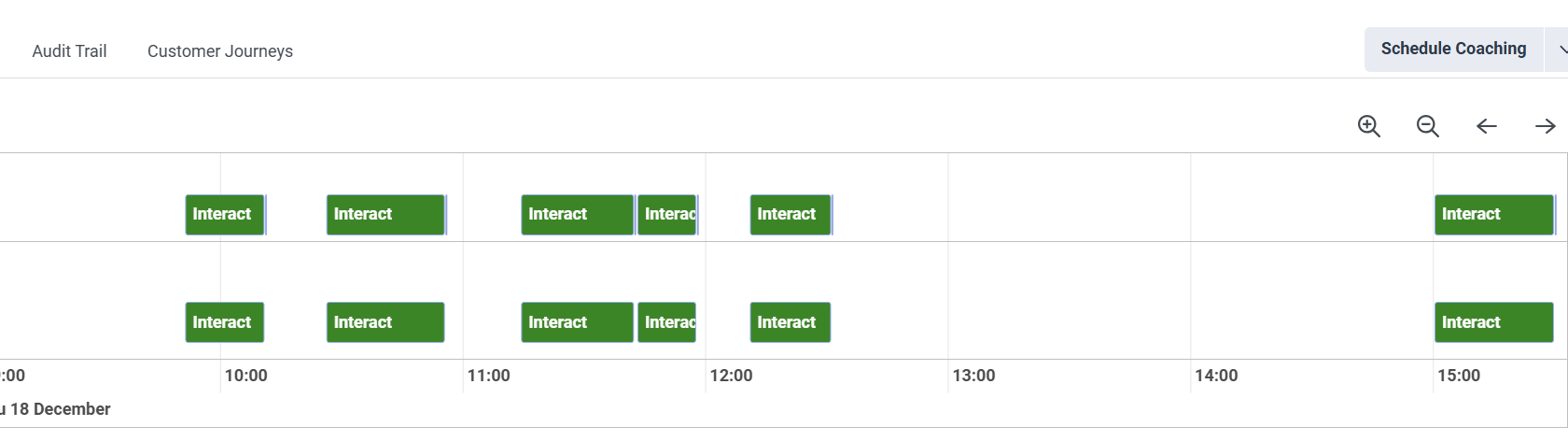The image size is (1568, 441).
Task: Open the Audit Trail tab
Action: [69, 51]
